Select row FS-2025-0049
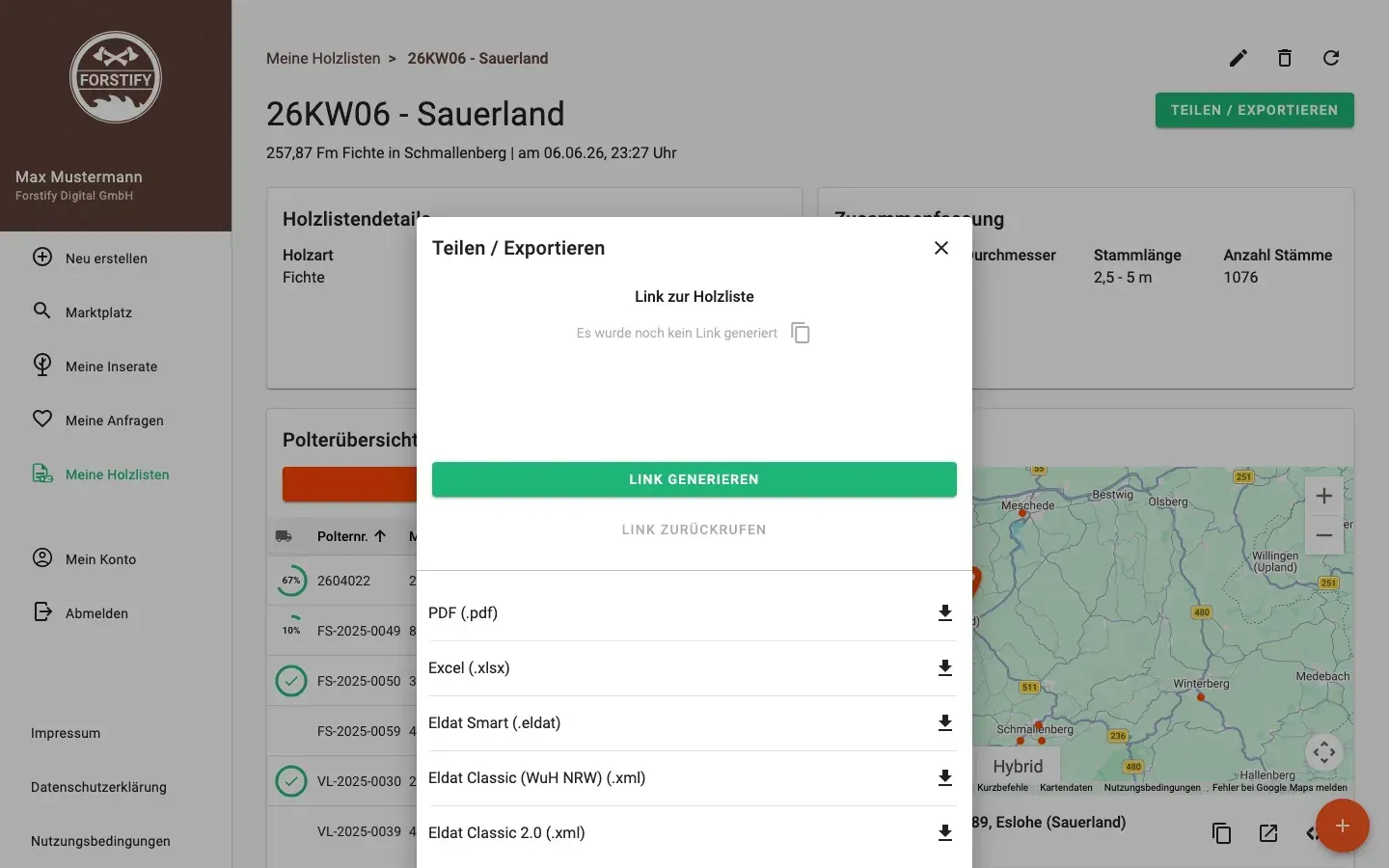The width and height of the screenshot is (1389, 868). [x=341, y=631]
